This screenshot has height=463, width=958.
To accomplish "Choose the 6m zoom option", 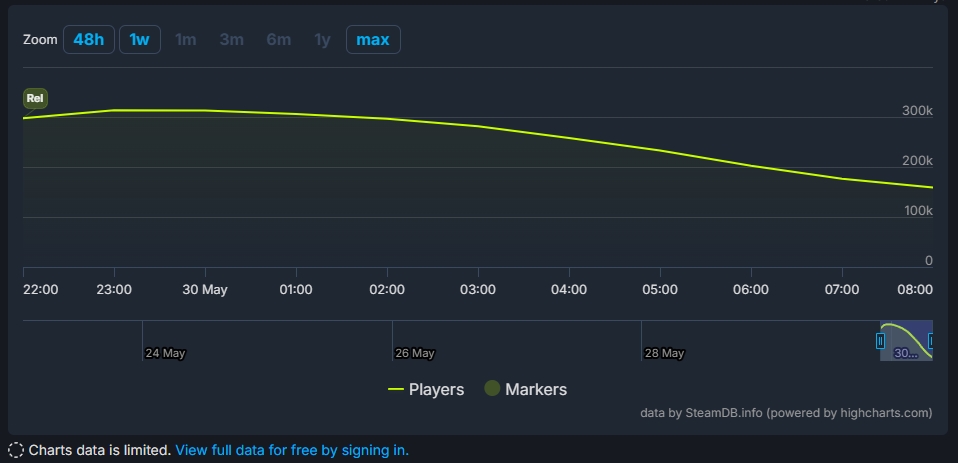I will click(x=279, y=40).
